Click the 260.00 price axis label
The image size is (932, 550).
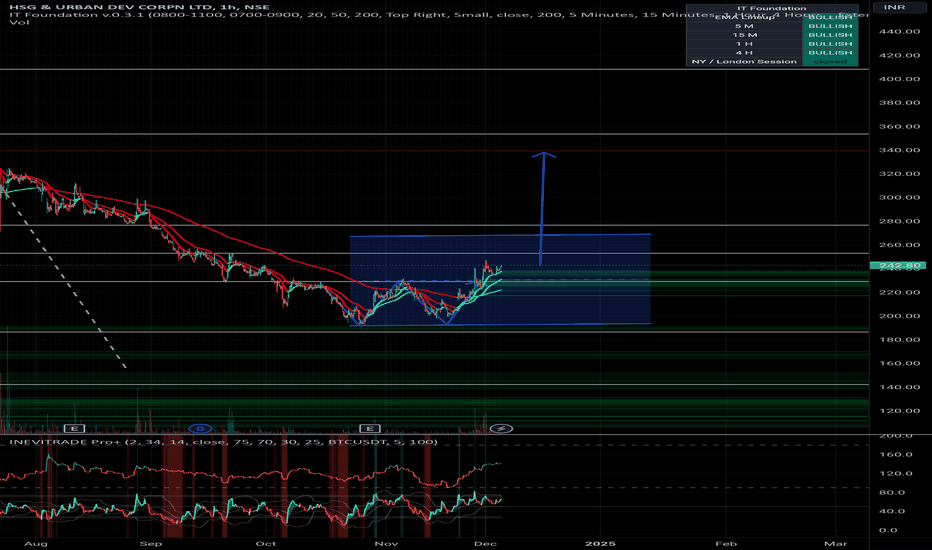pos(899,245)
